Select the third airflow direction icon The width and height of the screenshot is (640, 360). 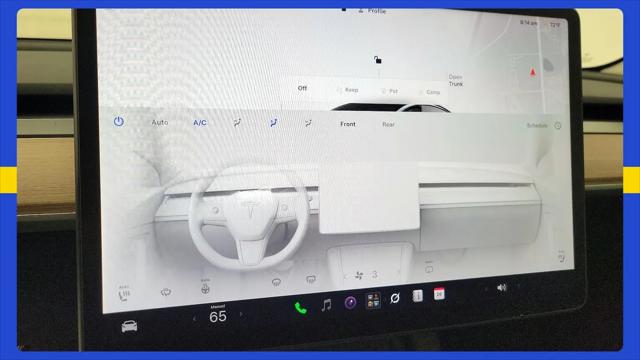pyautogui.click(x=309, y=123)
